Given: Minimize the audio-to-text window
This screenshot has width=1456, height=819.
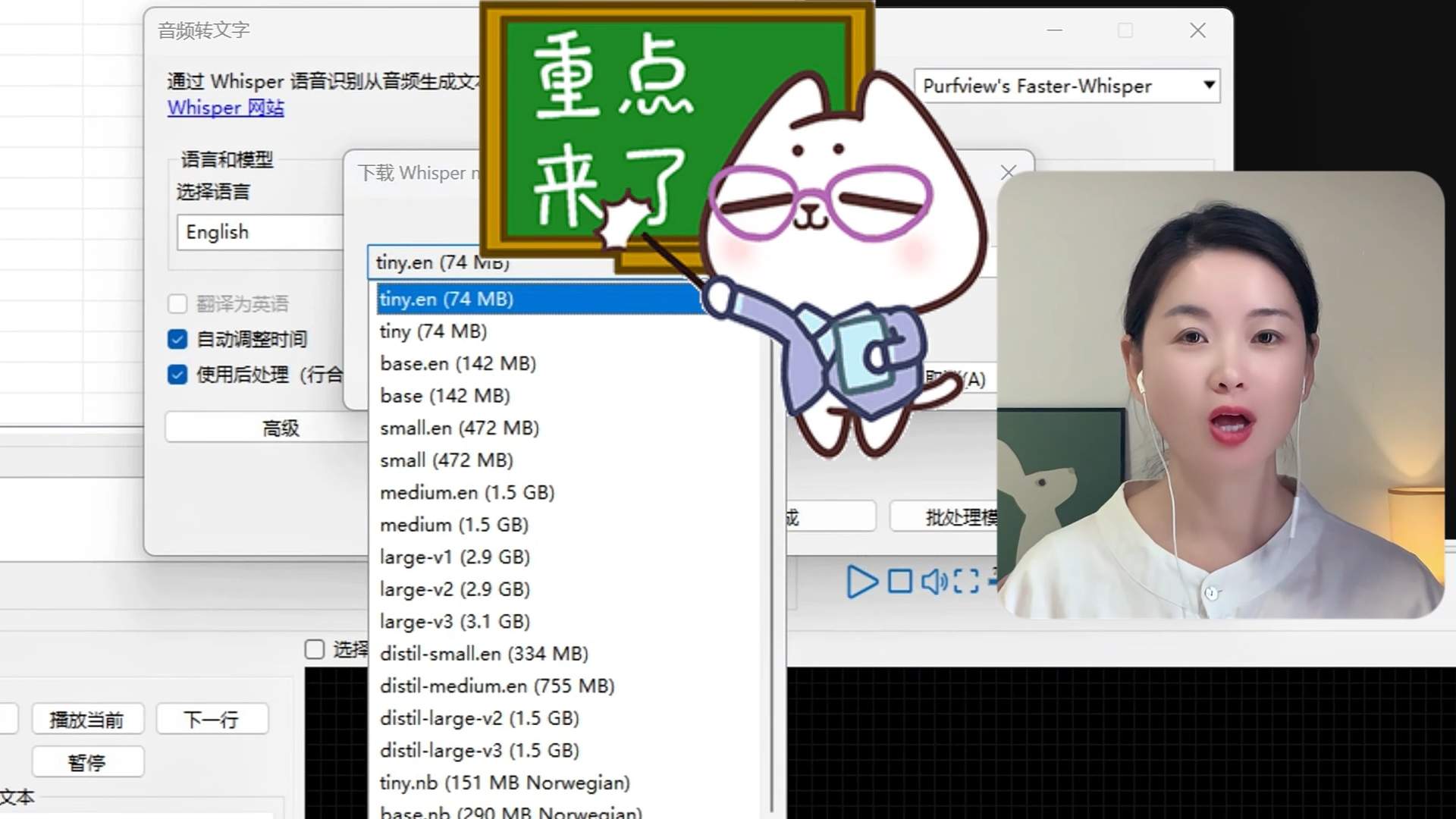Looking at the screenshot, I should click(1055, 30).
